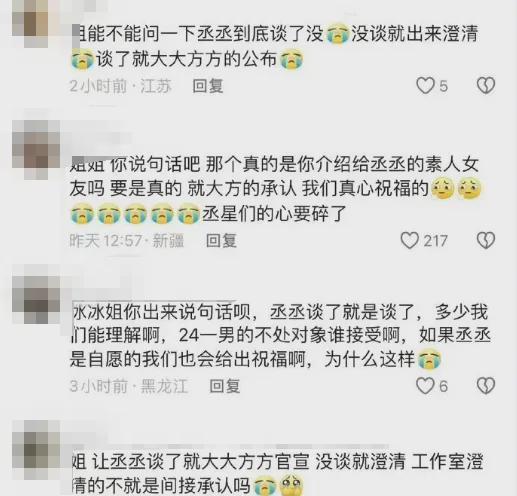517x496 pixels.
Task: Tap broken heart on the Xinjiang comment
Action: click(x=486, y=240)
